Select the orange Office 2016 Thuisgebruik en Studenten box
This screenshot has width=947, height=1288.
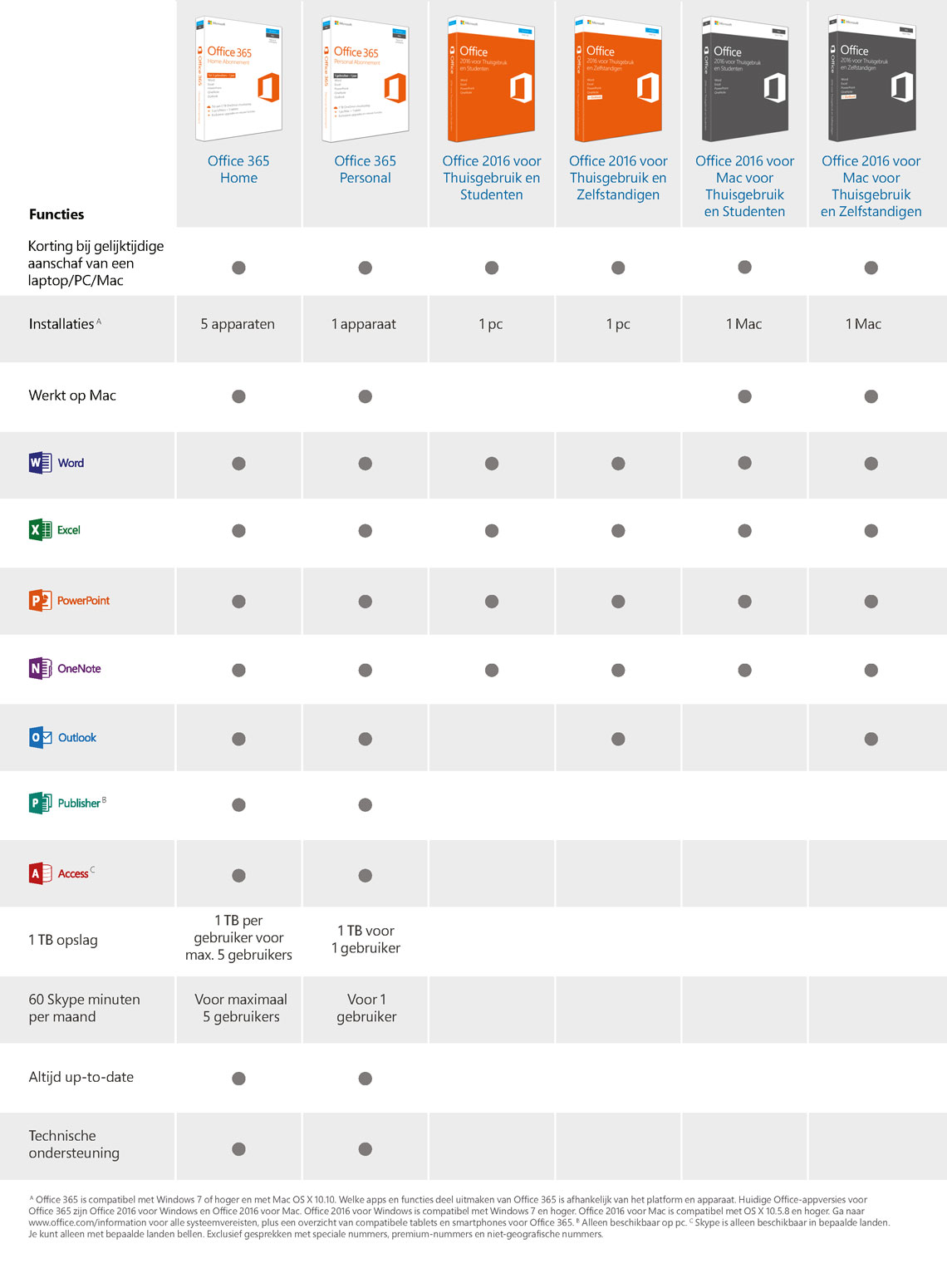(x=492, y=80)
